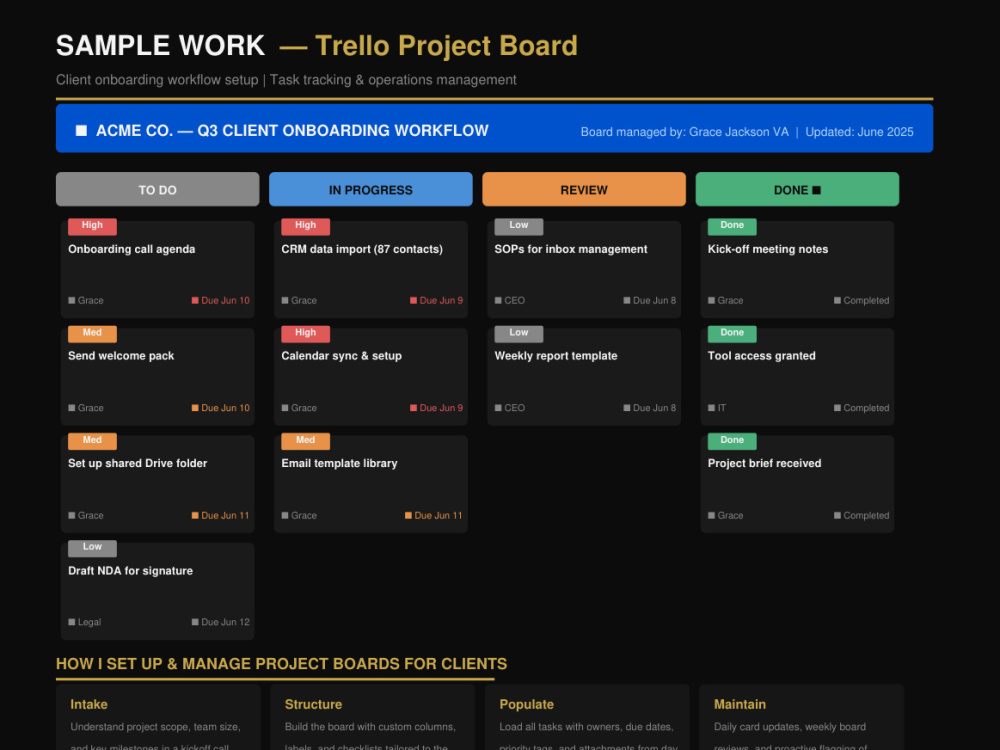Click the black square icon in DONE header
This screenshot has width=1000, height=750.
coord(816,190)
